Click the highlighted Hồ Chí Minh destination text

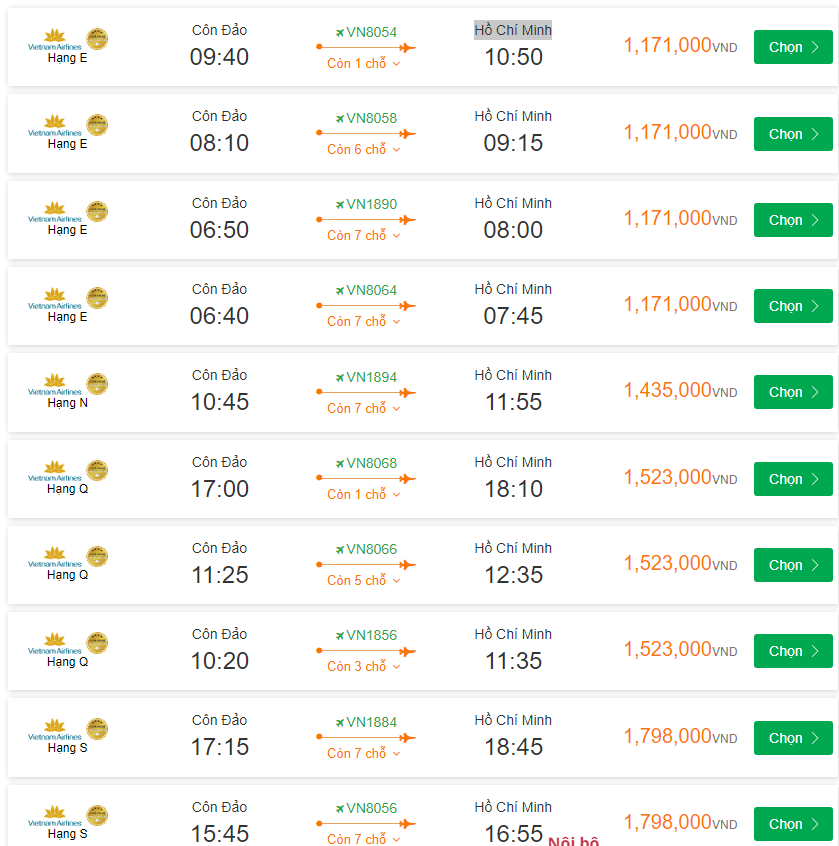click(513, 30)
